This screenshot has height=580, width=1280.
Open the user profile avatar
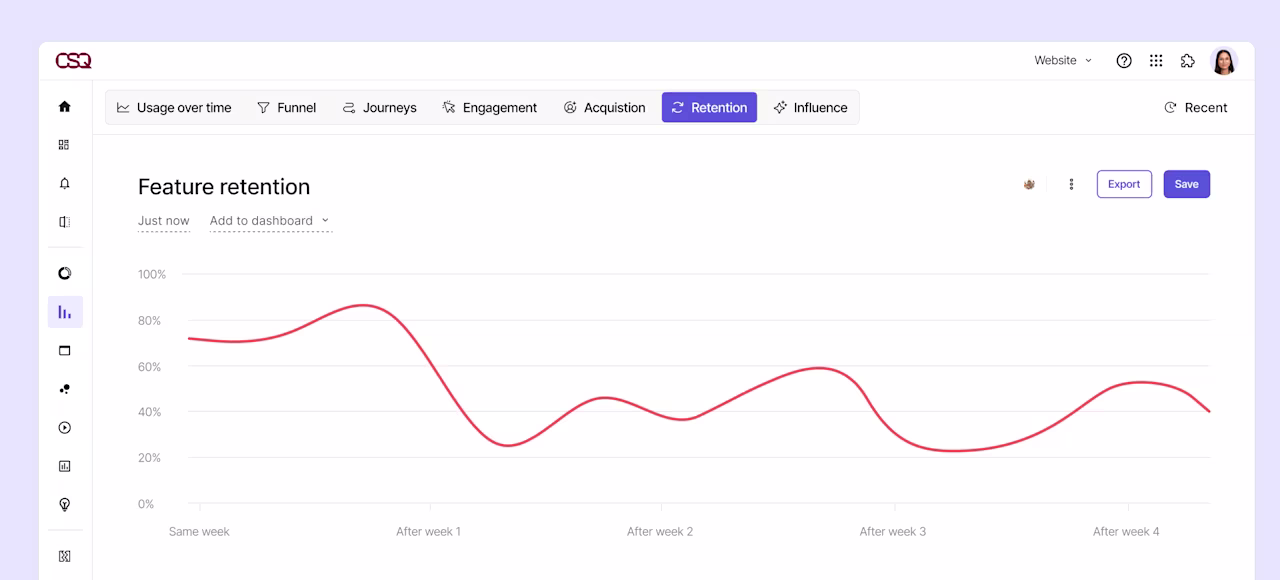point(1224,61)
